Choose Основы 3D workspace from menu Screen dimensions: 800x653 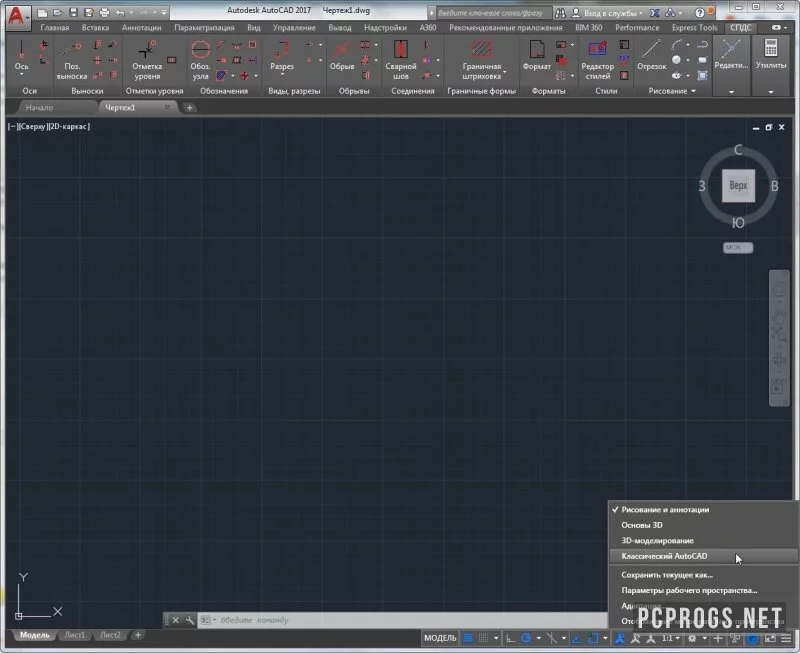coord(704,525)
